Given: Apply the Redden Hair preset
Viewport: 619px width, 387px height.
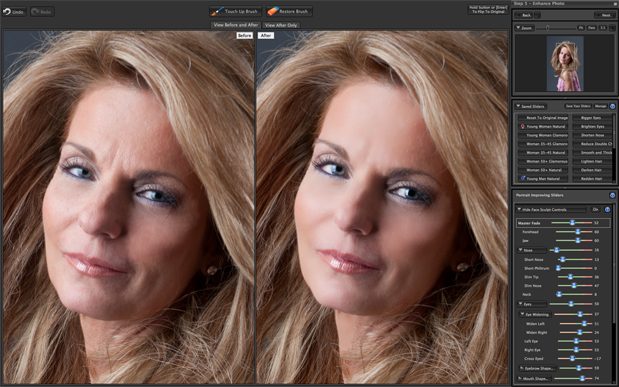Looking at the screenshot, I should (x=591, y=178).
